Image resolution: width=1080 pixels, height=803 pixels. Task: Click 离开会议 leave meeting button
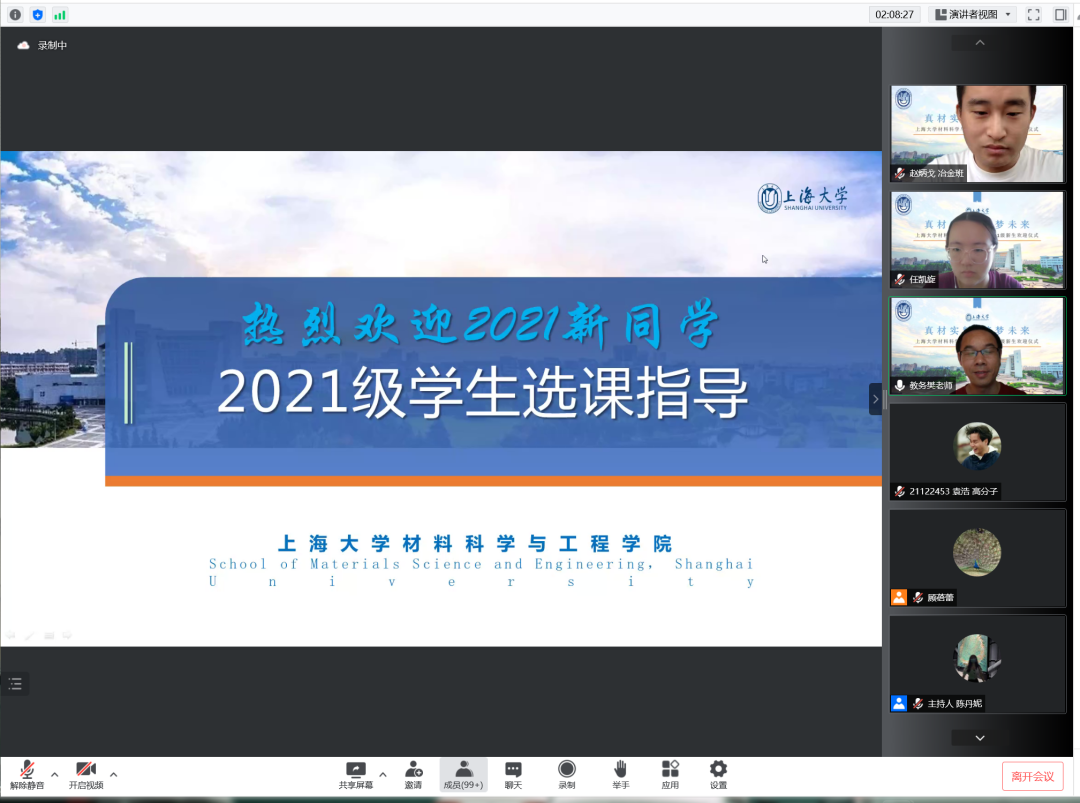(x=1032, y=777)
